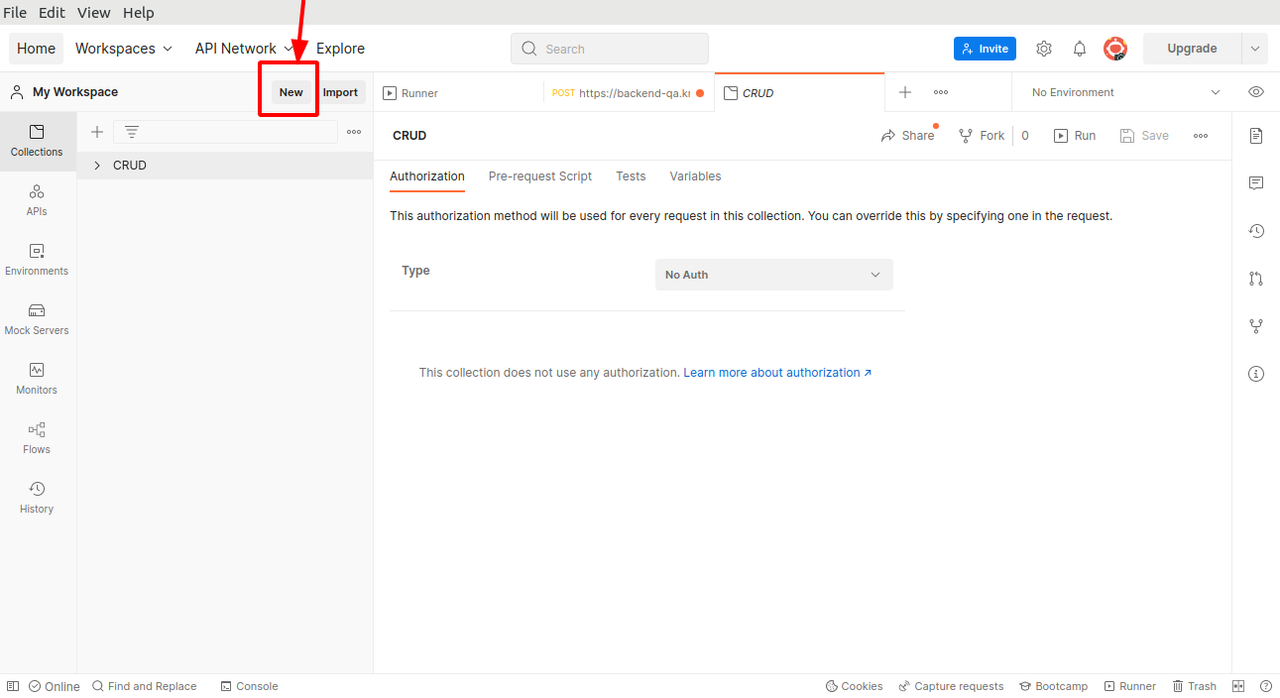
Task: Open the View menu
Action: point(94,13)
